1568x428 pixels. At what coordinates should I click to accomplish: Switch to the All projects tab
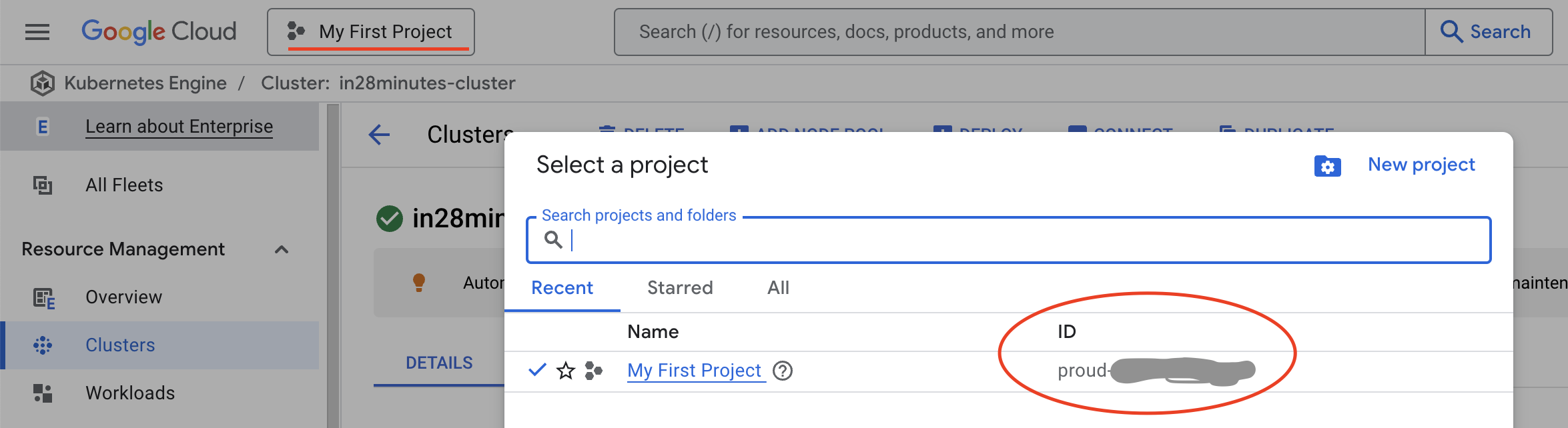pos(778,288)
